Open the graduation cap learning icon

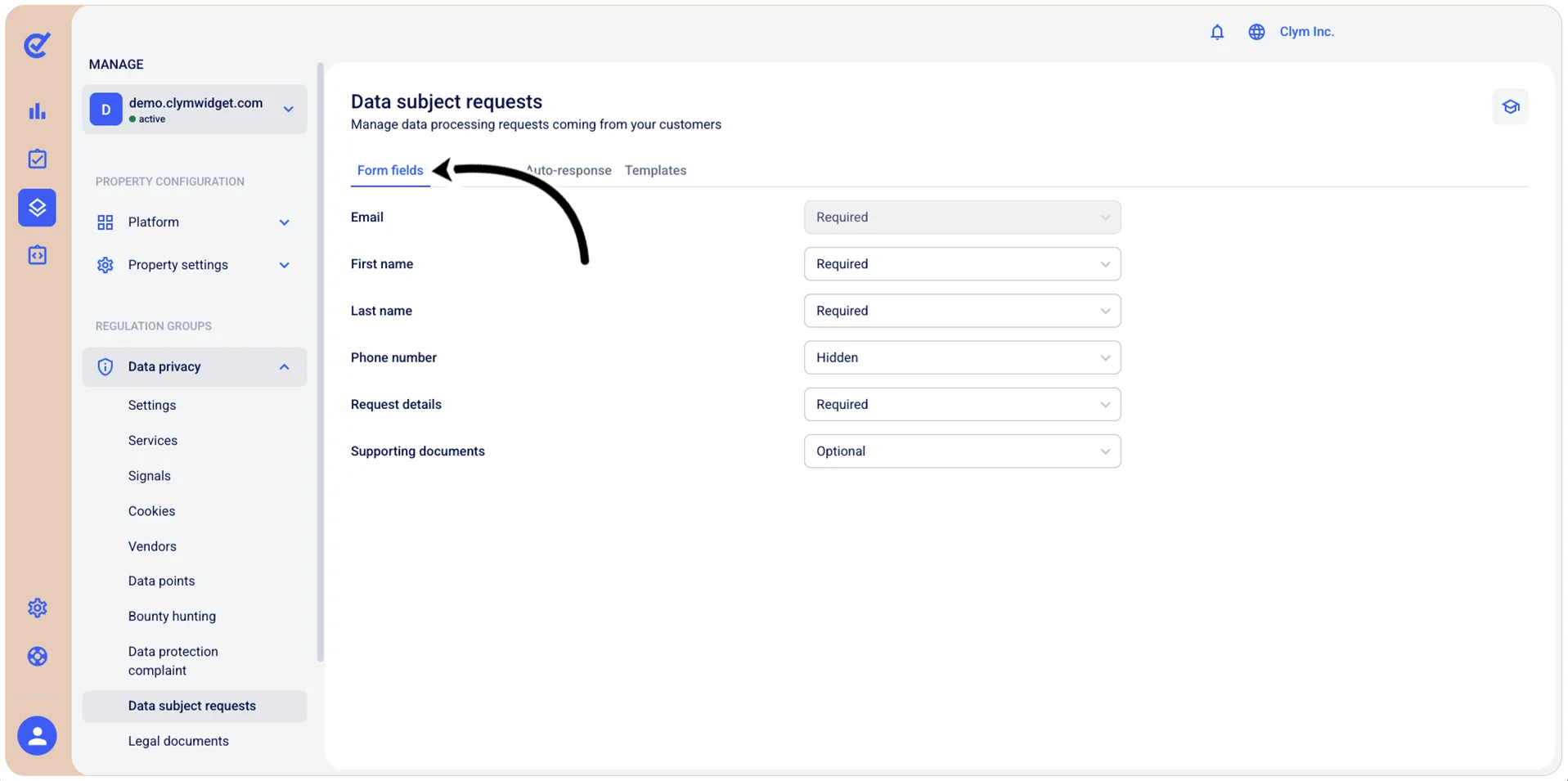(x=1510, y=107)
